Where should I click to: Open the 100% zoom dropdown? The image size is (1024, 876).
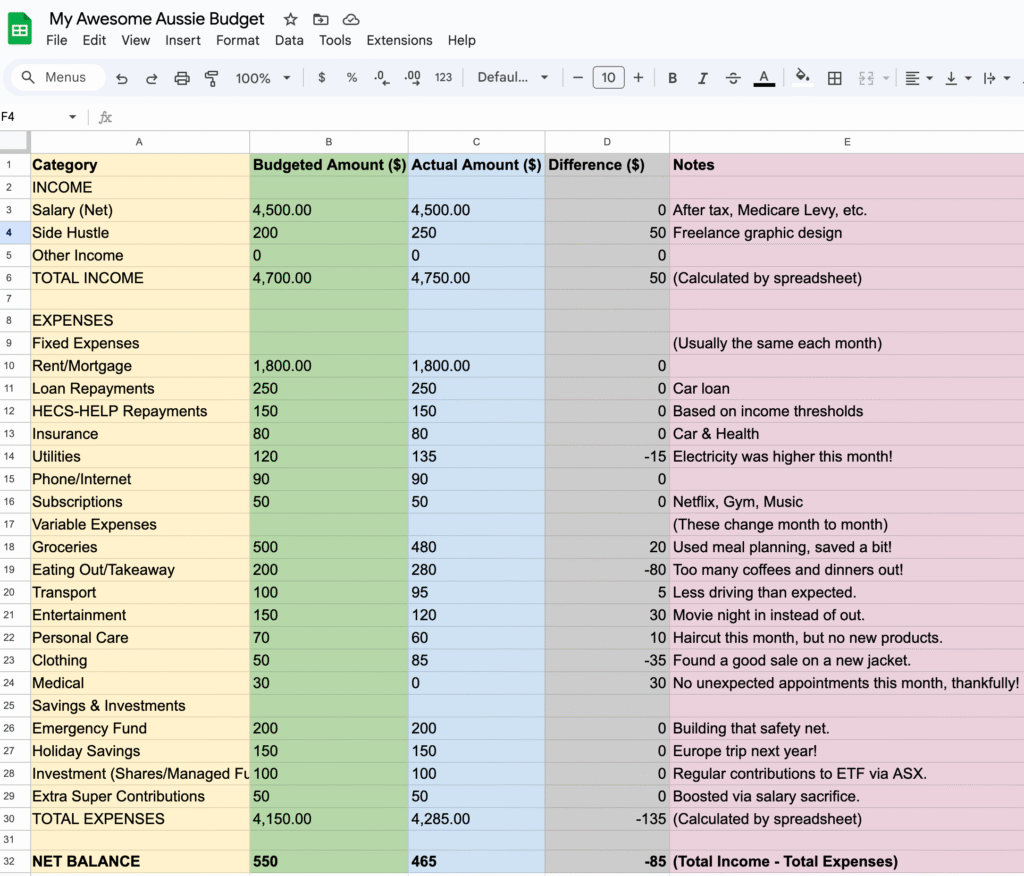263,78
